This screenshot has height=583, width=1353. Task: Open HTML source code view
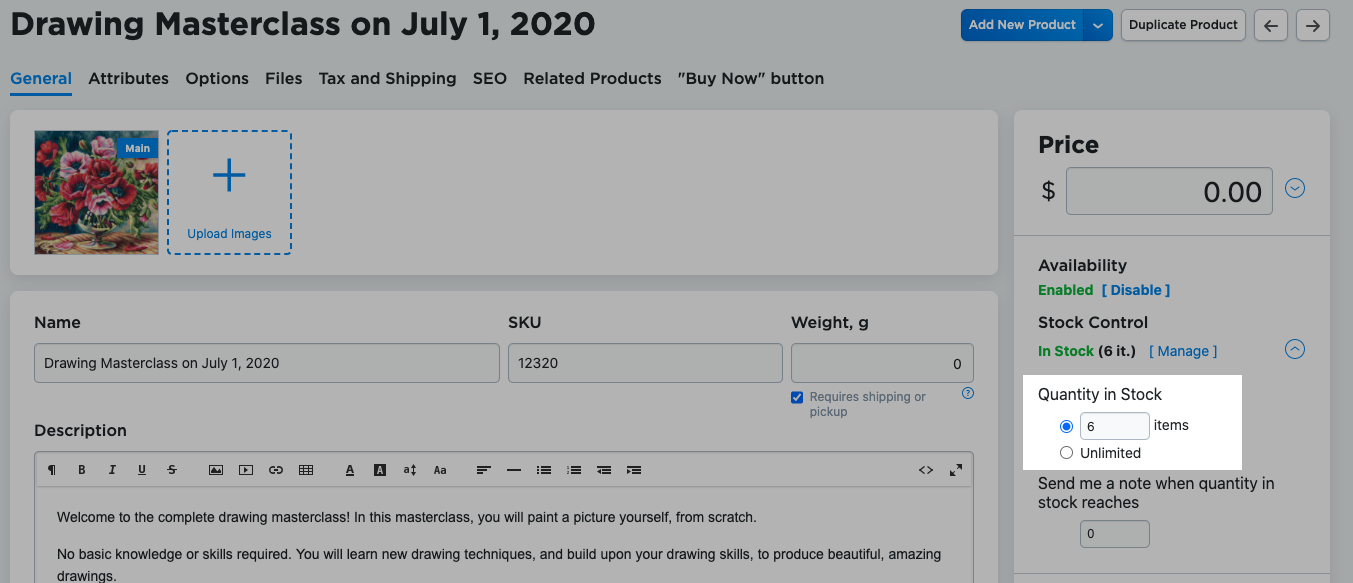[x=926, y=470]
